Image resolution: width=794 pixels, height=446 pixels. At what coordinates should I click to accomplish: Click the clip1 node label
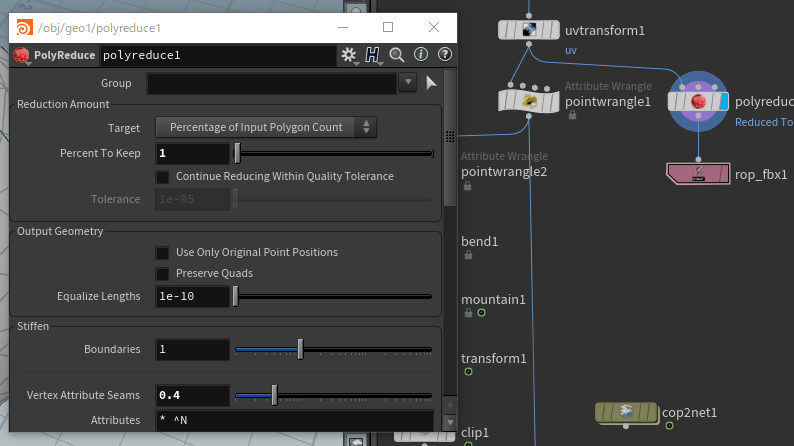[x=475, y=433]
